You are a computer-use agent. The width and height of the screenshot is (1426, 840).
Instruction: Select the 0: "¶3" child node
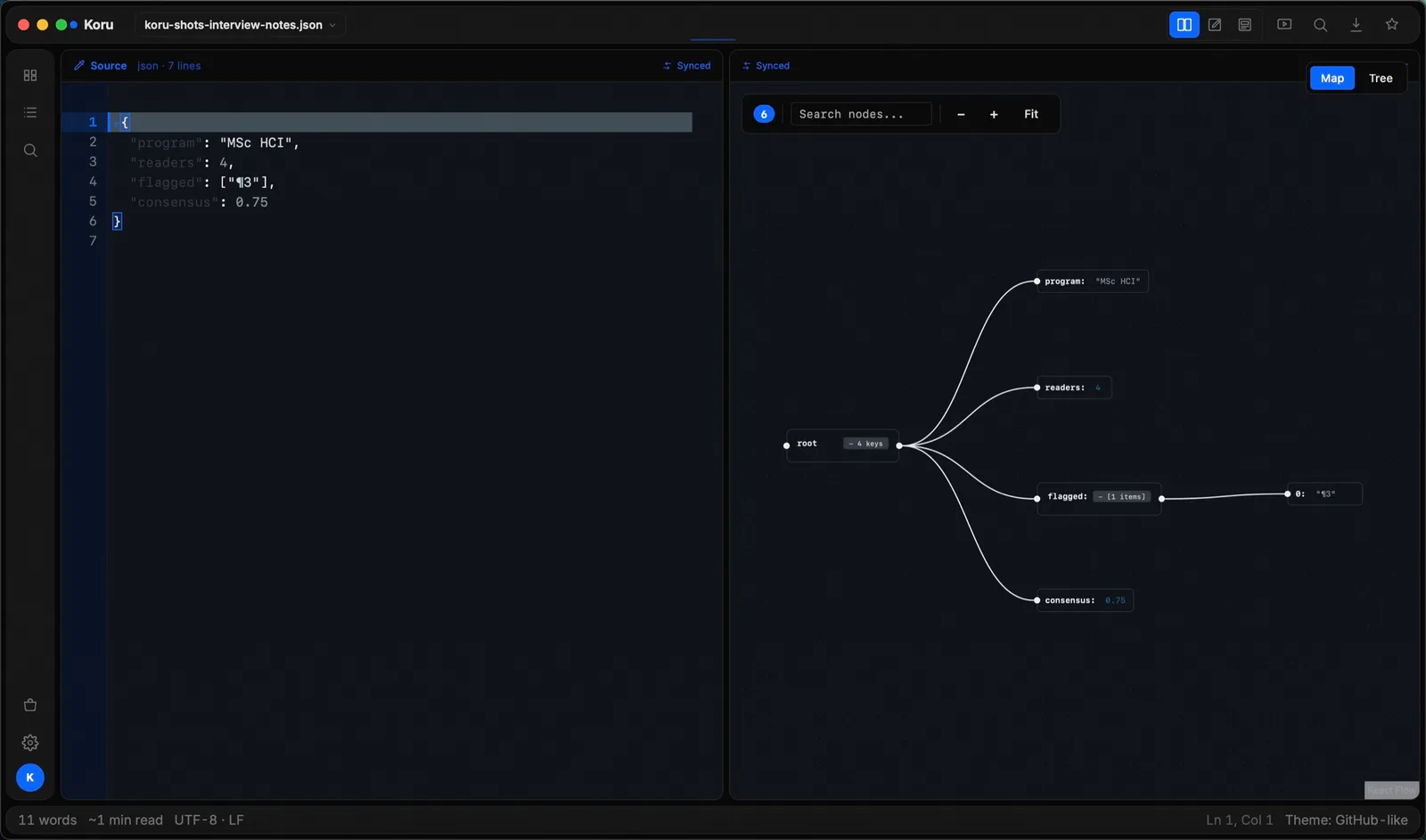click(1324, 493)
